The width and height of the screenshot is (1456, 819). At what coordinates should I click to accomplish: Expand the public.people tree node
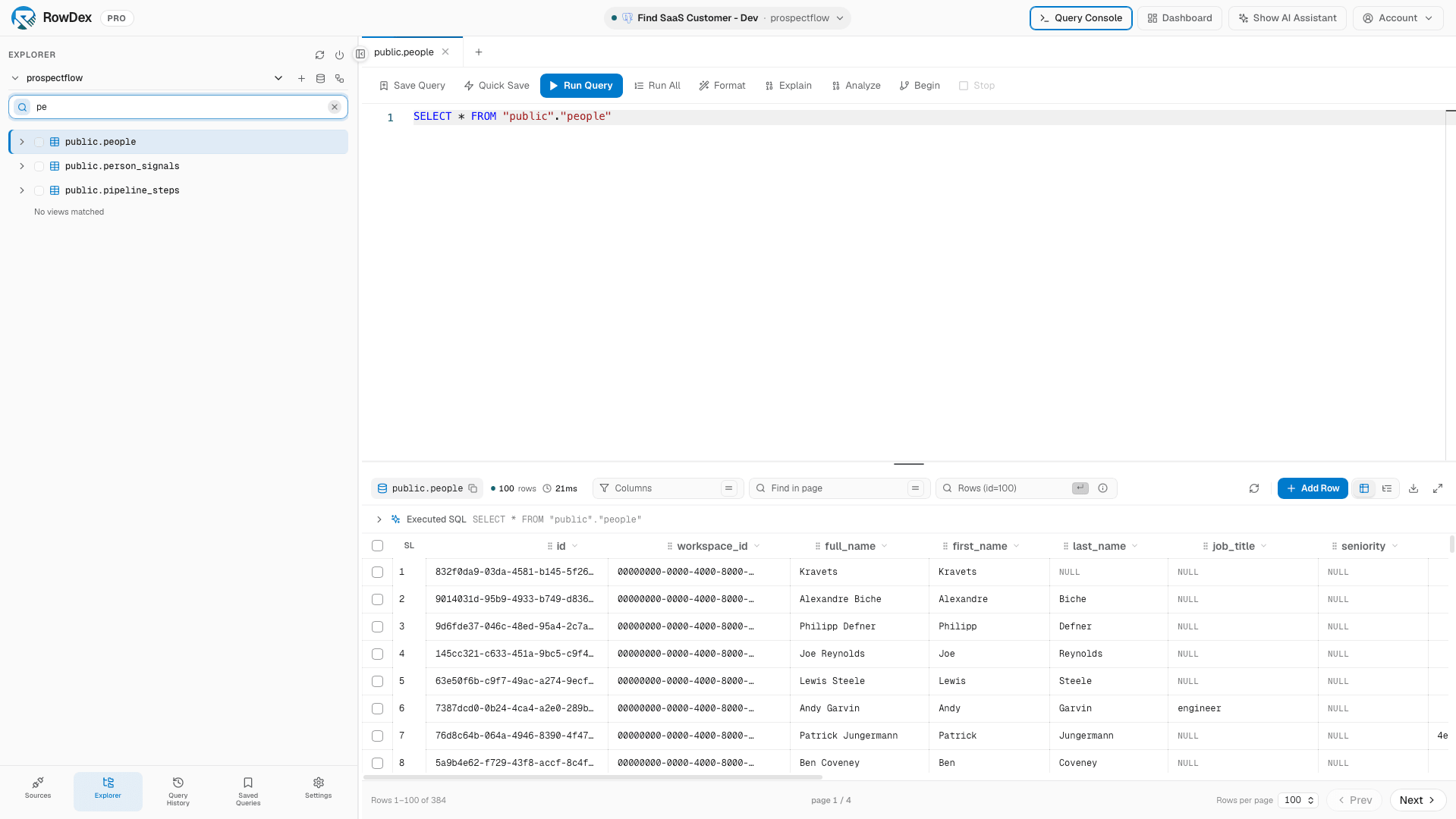click(22, 142)
